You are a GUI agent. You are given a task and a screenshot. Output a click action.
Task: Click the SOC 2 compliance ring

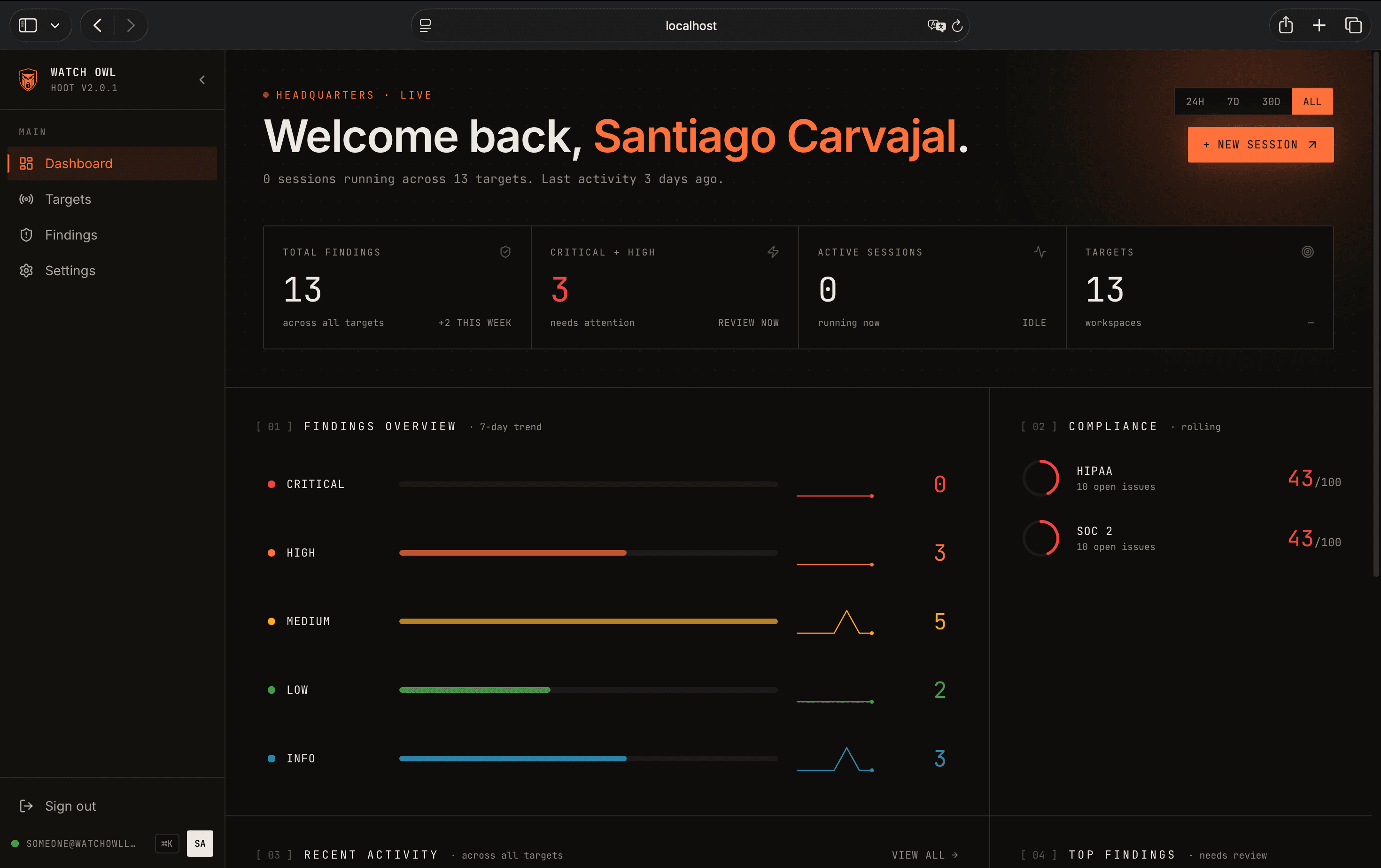point(1041,538)
